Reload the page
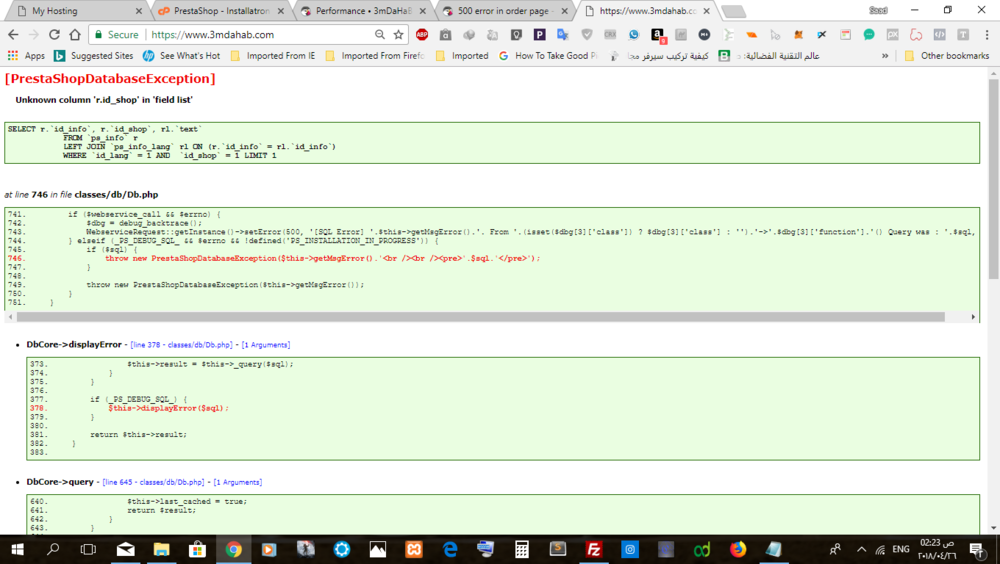Viewport: 1000px width, 564px height. click(x=54, y=34)
